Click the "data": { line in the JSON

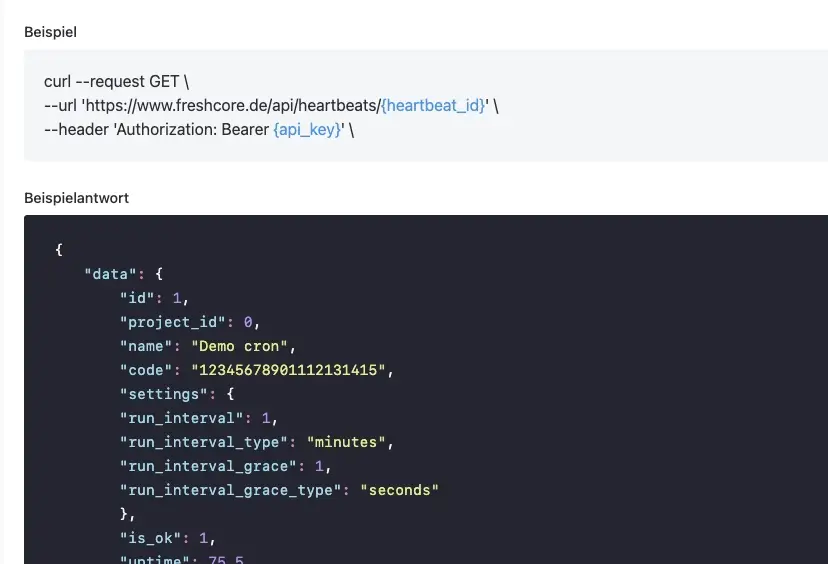(x=124, y=274)
